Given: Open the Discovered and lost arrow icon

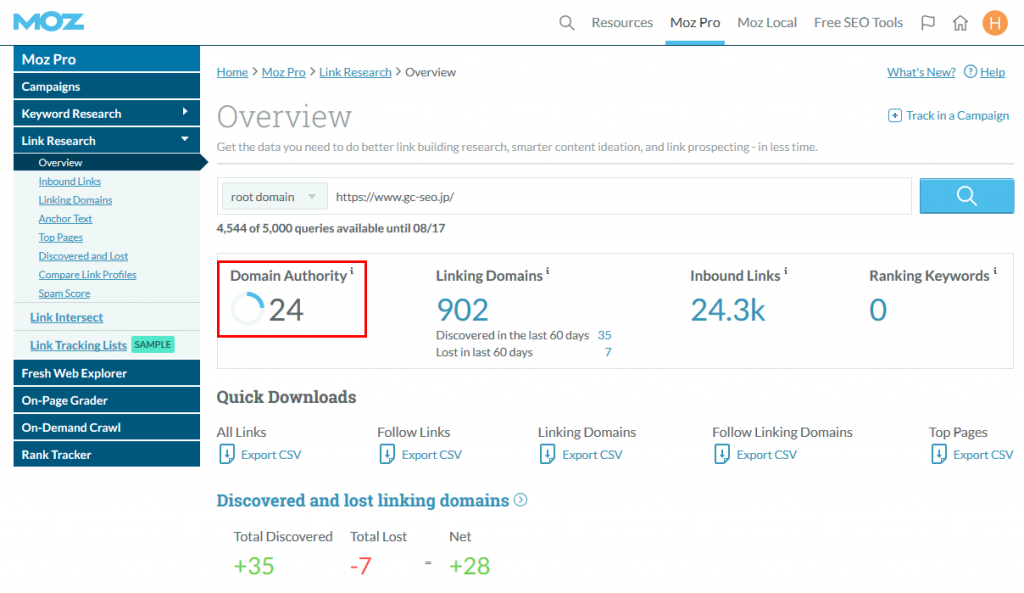Looking at the screenshot, I should point(520,500).
